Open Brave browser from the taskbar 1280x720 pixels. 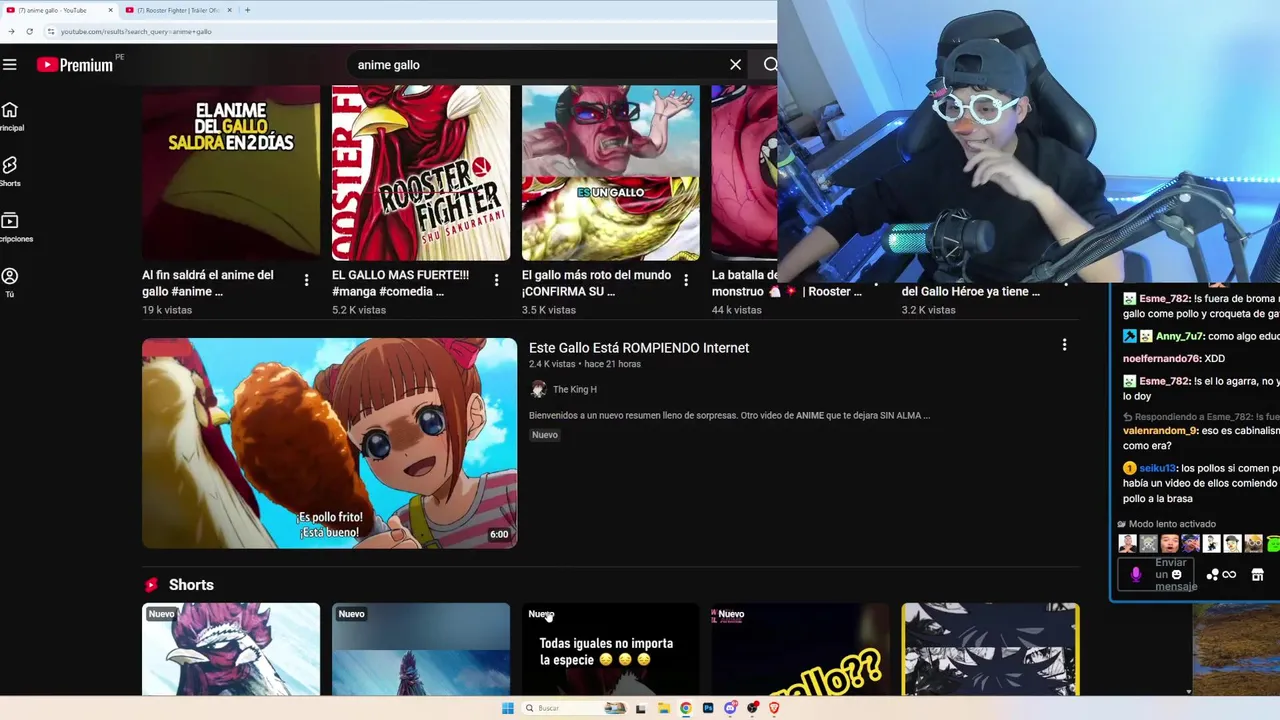point(774,708)
